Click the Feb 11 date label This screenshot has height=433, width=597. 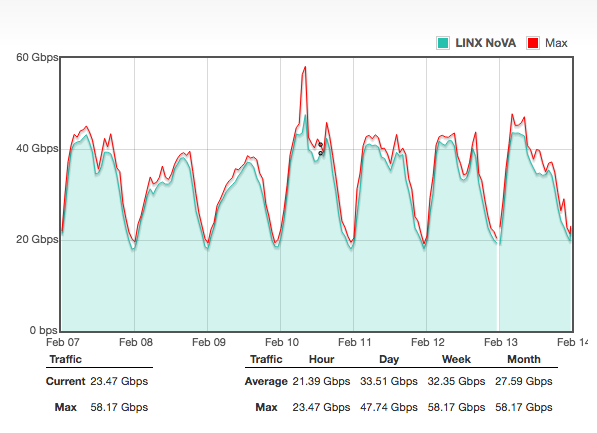pyautogui.click(x=354, y=342)
